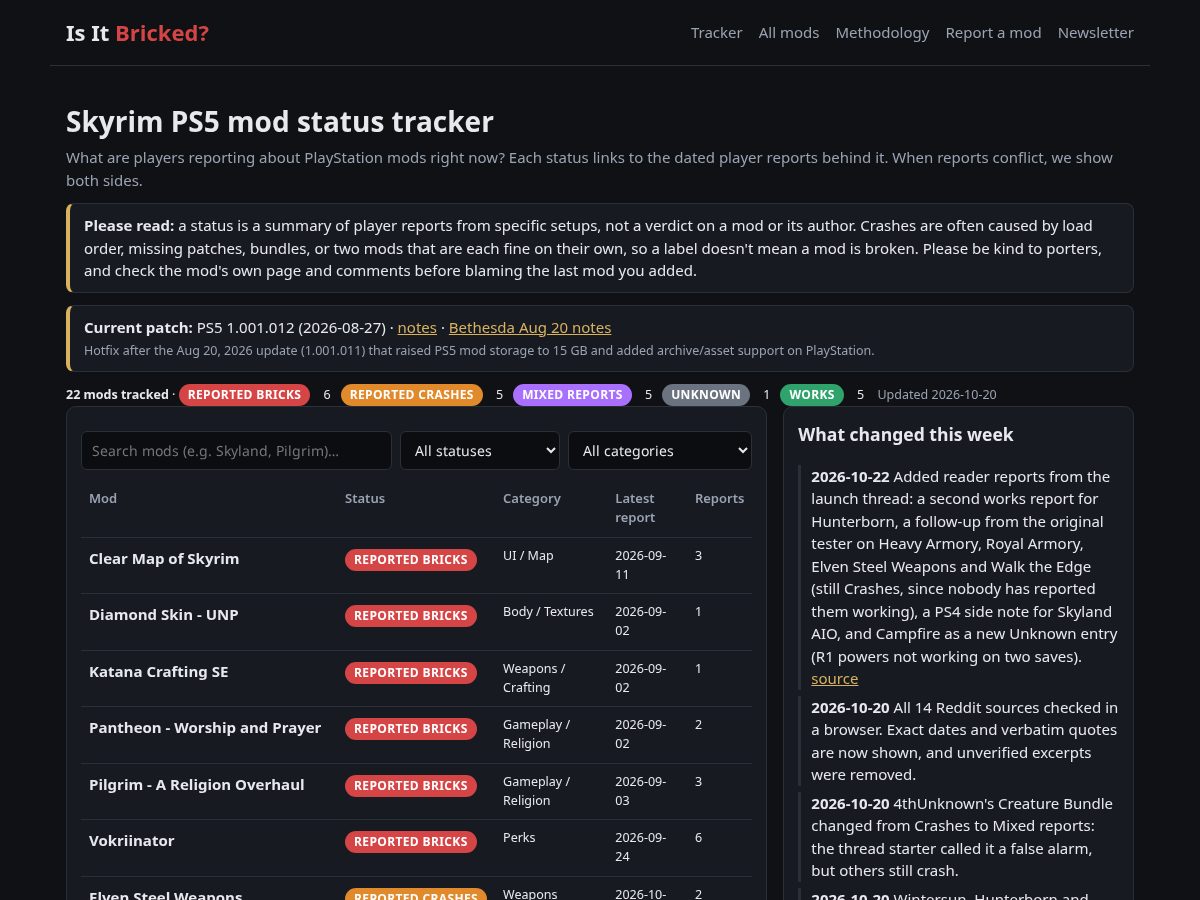Select Vokriinator reports count 6
Viewport: 1200px width, 900px height.
pos(699,838)
